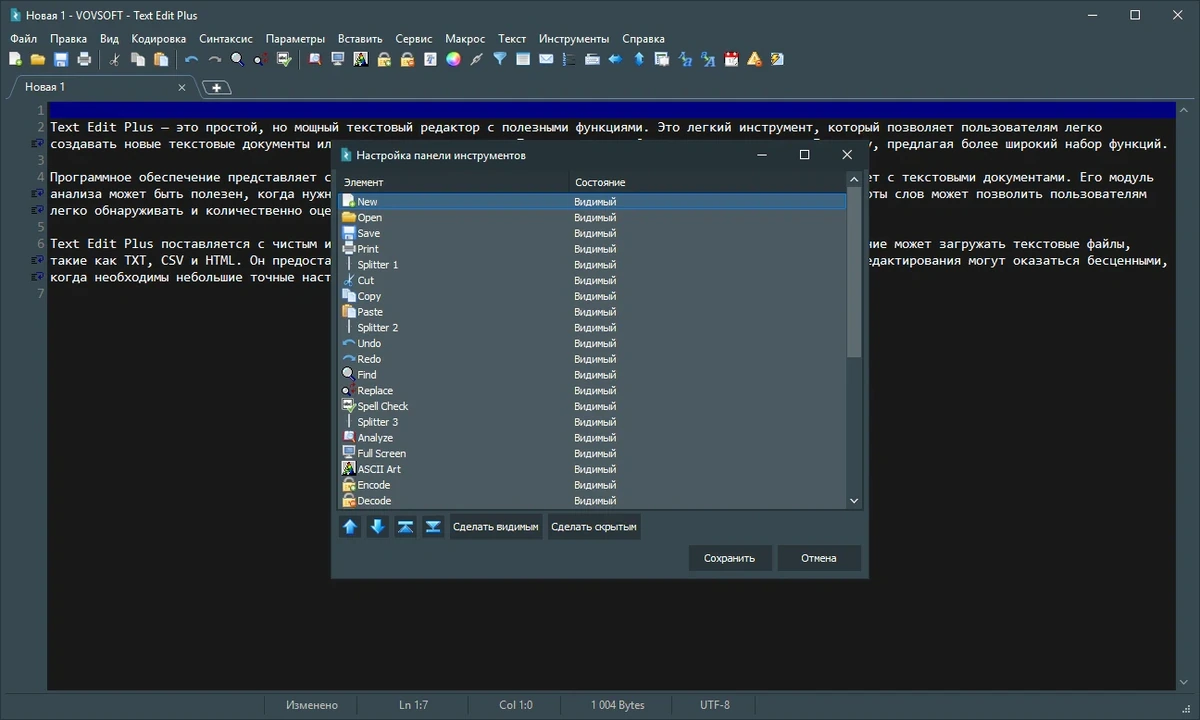1200x720 pixels.
Task: Click the Сделать скрытым button
Action: pos(594,527)
